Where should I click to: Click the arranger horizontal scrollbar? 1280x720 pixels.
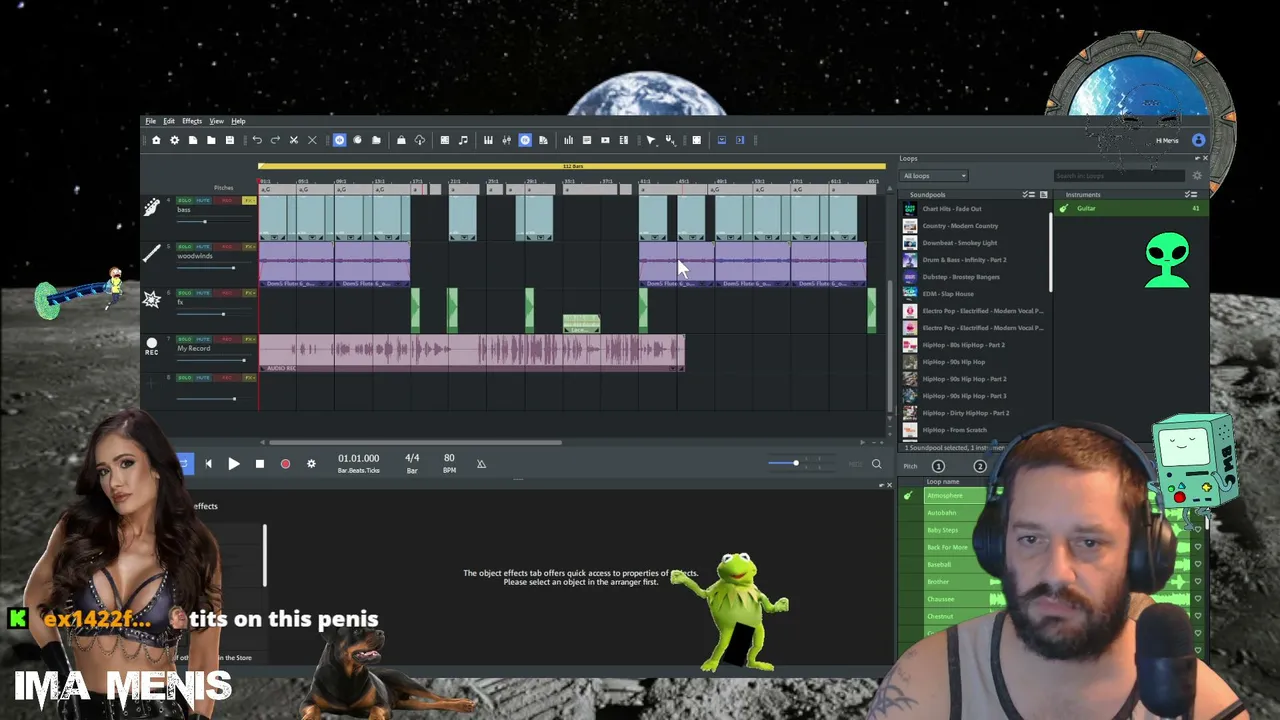click(415, 442)
